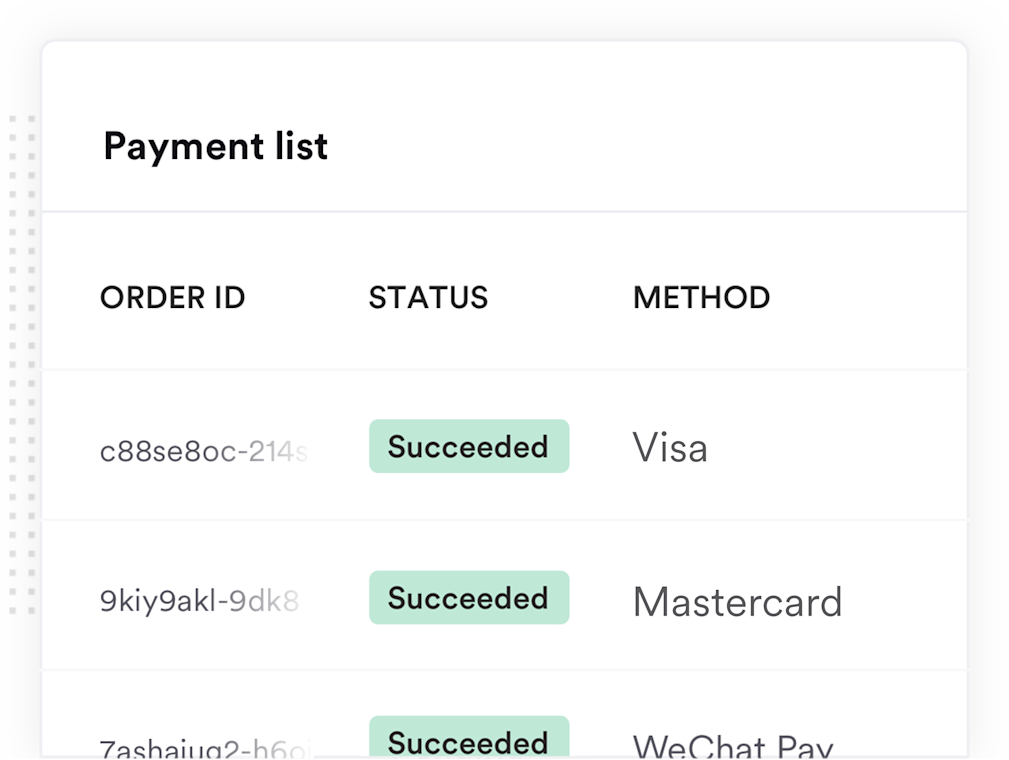The image size is (1009, 760).
Task: Click the ID text in ORDER ID header
Action: [x=230, y=298]
